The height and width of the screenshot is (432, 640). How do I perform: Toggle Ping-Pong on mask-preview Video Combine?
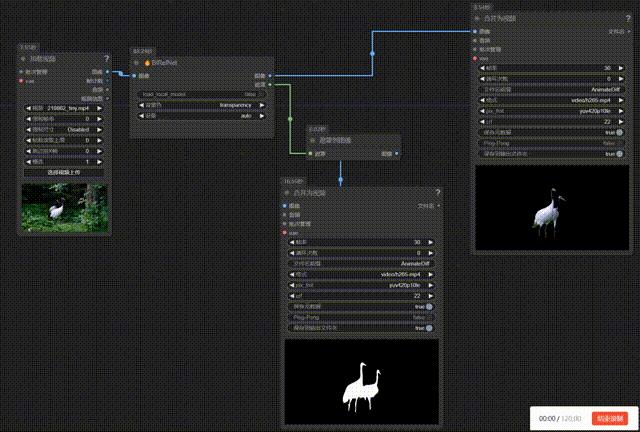click(361, 317)
